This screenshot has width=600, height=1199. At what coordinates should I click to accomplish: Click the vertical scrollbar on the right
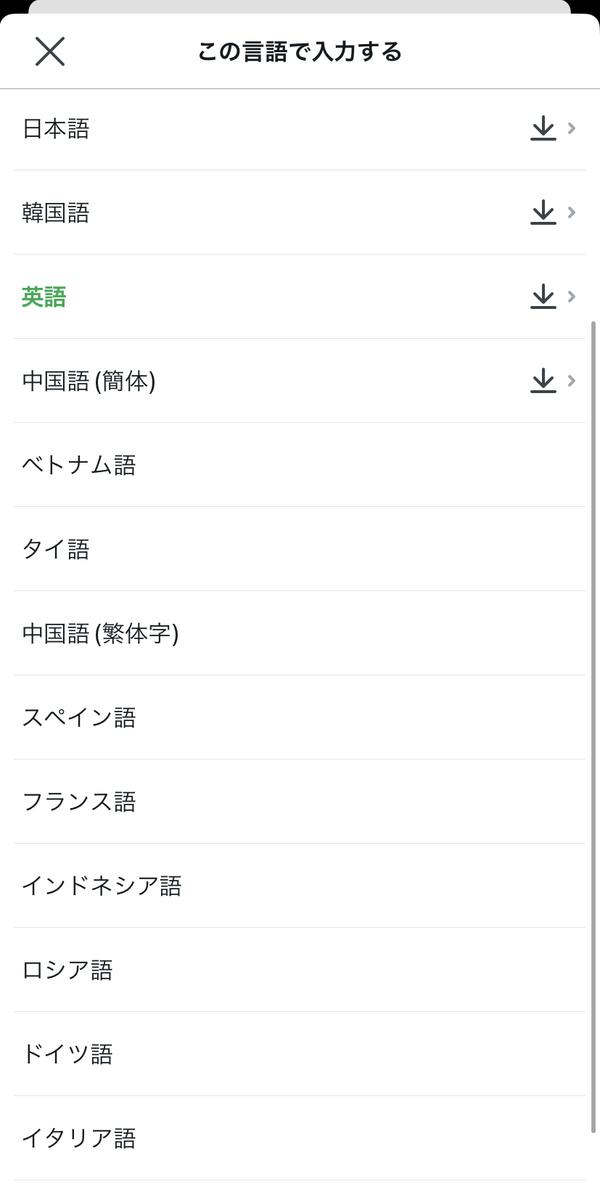(594, 726)
